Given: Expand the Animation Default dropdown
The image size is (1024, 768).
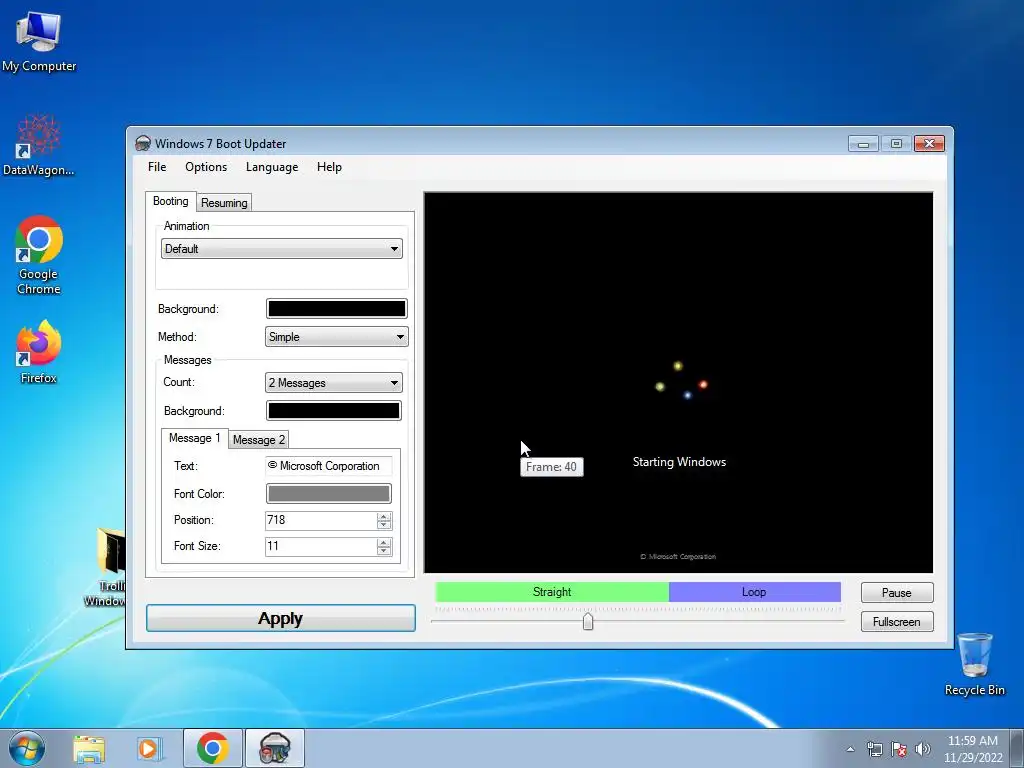Looking at the screenshot, I should tap(281, 249).
